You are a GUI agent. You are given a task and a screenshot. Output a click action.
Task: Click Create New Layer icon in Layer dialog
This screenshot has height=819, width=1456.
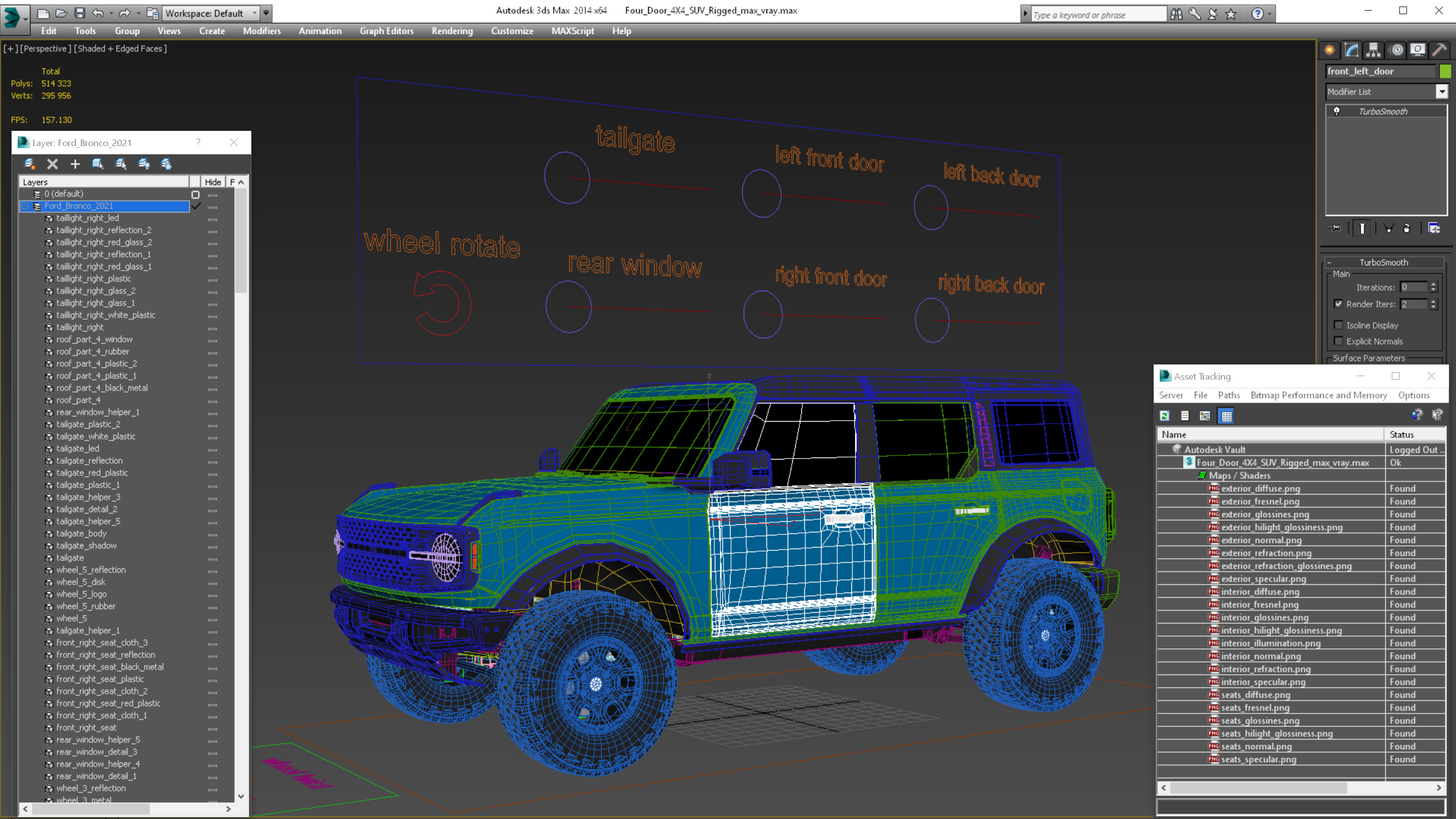[29, 164]
